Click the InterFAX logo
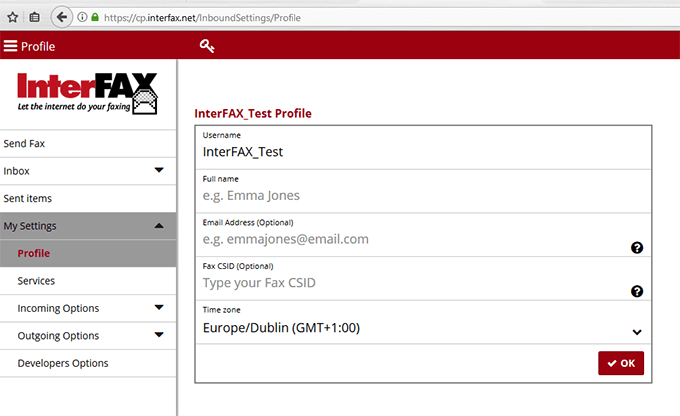This screenshot has width=680, height=416. point(87,93)
